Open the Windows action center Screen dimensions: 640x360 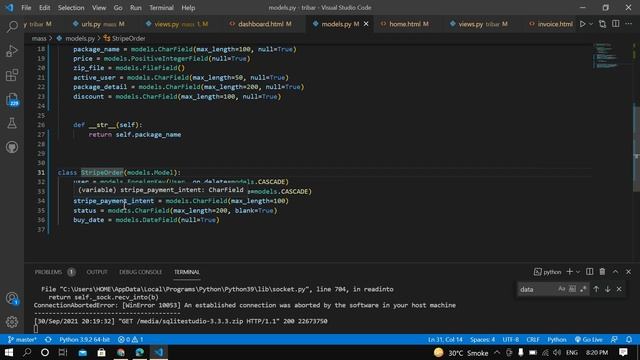click(x=623, y=352)
